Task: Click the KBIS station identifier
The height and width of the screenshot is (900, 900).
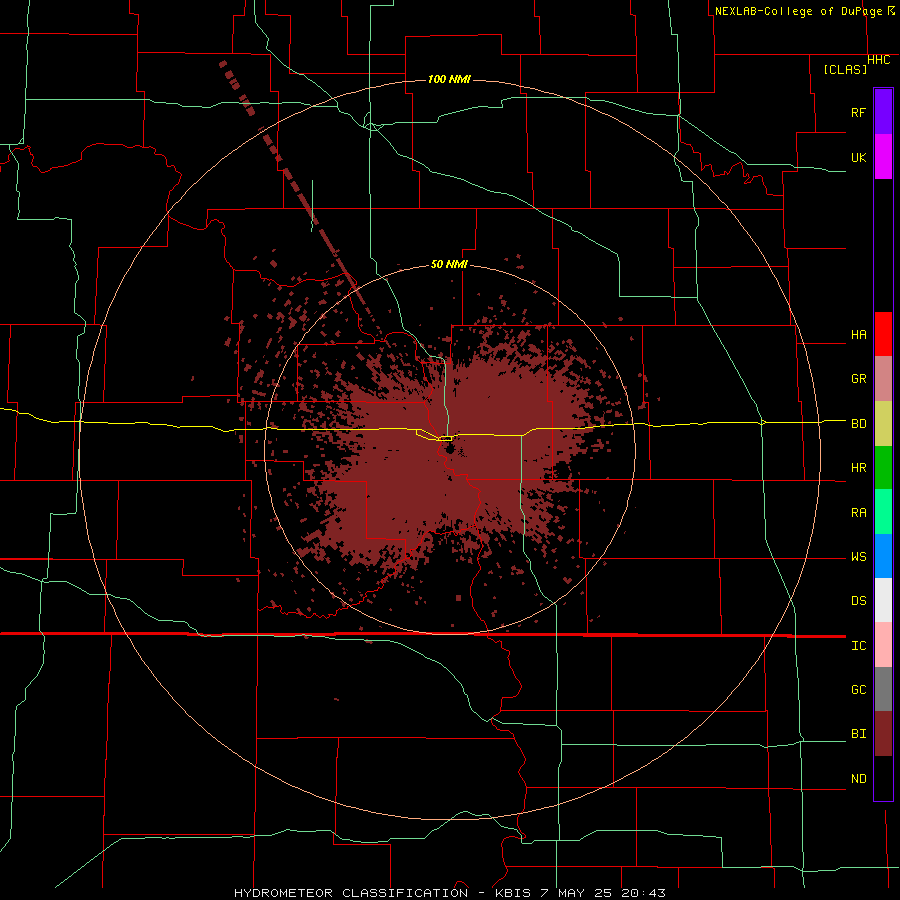Action: point(512,893)
